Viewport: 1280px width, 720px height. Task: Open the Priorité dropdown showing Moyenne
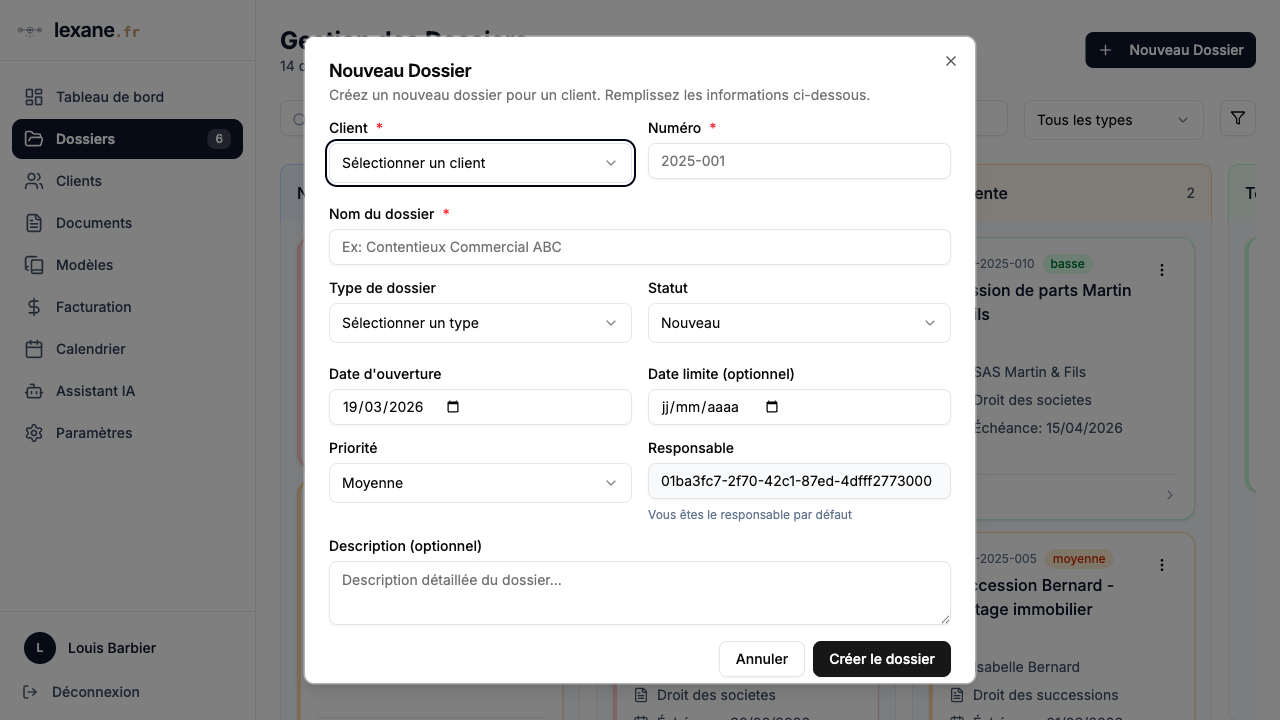pos(480,483)
